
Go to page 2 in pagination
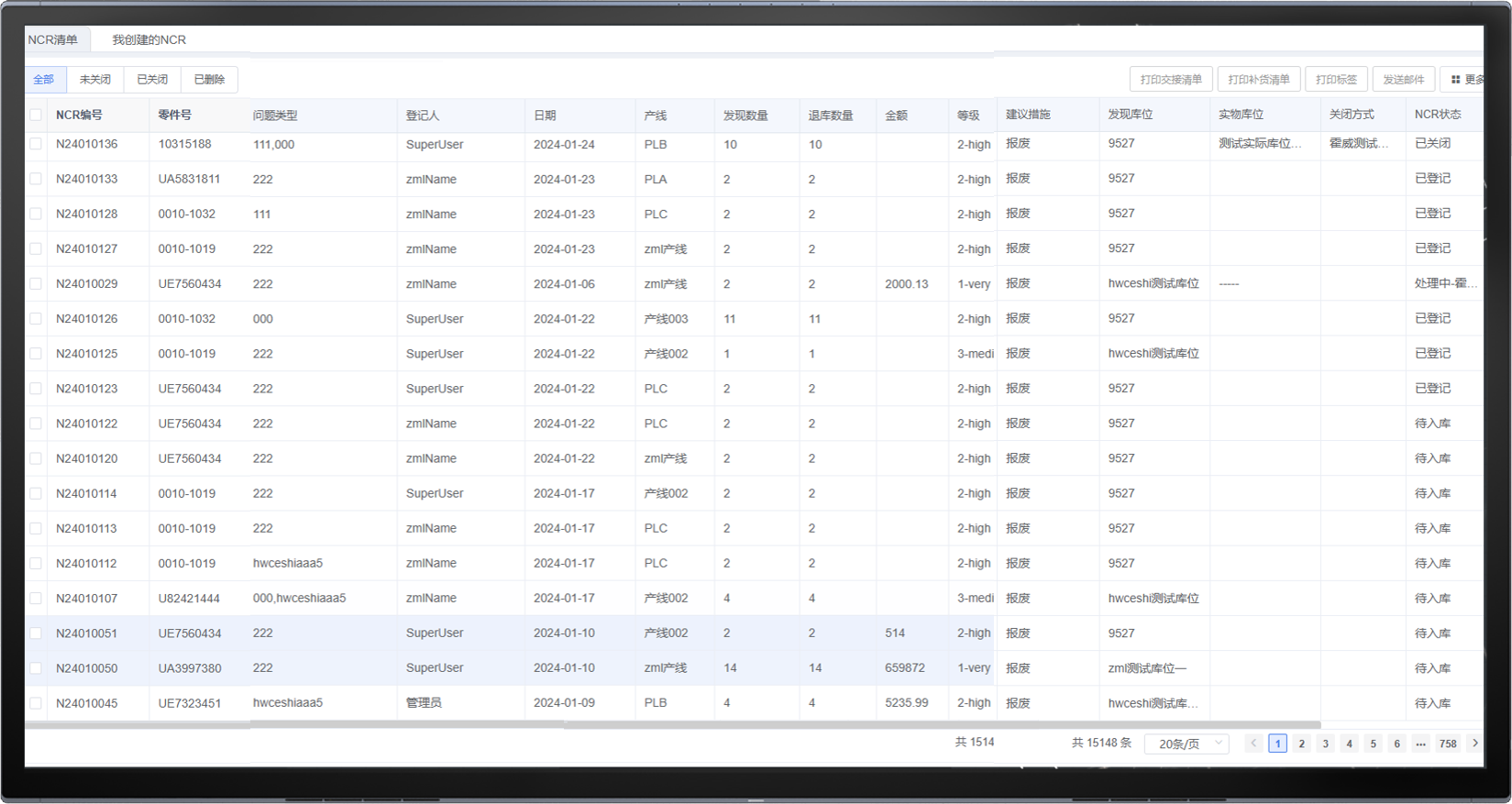(x=1301, y=743)
